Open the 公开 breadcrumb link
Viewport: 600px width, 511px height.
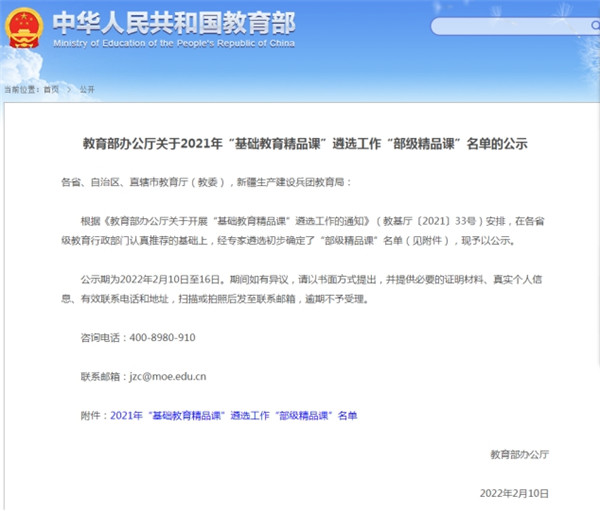tap(87, 90)
